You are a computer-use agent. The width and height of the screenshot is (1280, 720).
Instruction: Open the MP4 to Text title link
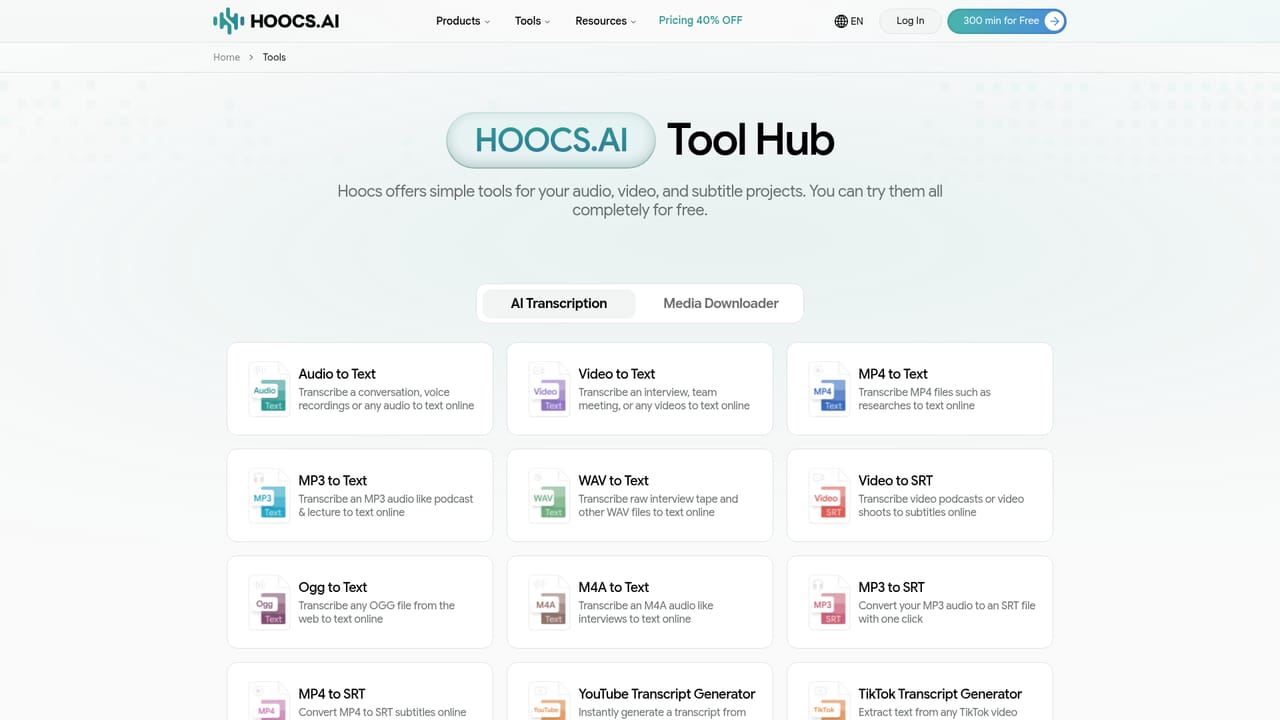pos(893,374)
